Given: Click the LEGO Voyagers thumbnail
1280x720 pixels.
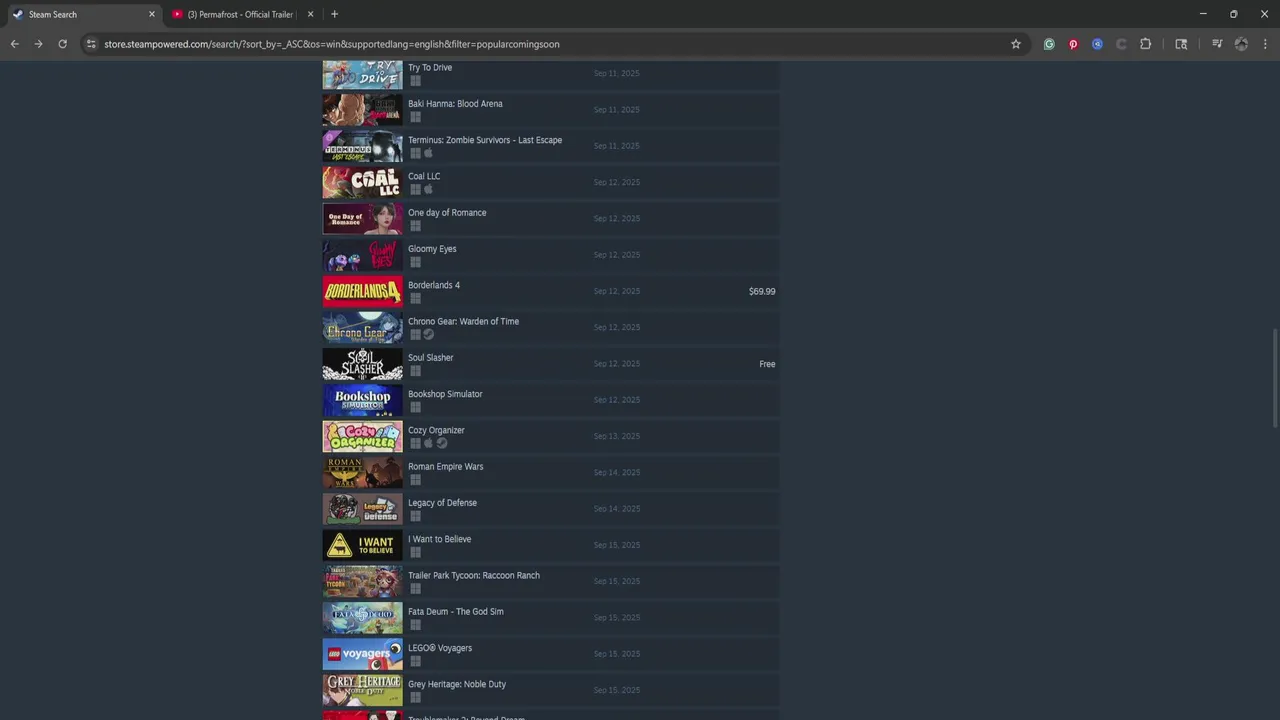Looking at the screenshot, I should pos(362,654).
